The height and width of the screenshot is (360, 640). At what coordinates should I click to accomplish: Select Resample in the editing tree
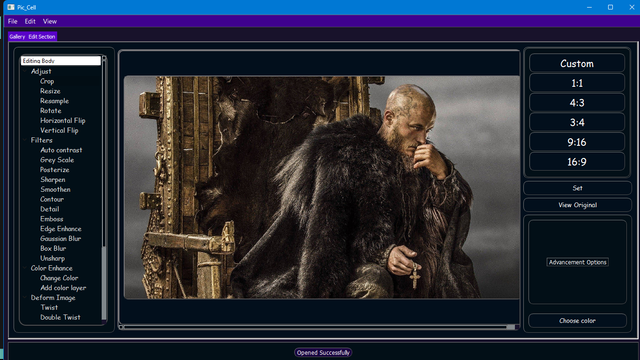[54, 101]
